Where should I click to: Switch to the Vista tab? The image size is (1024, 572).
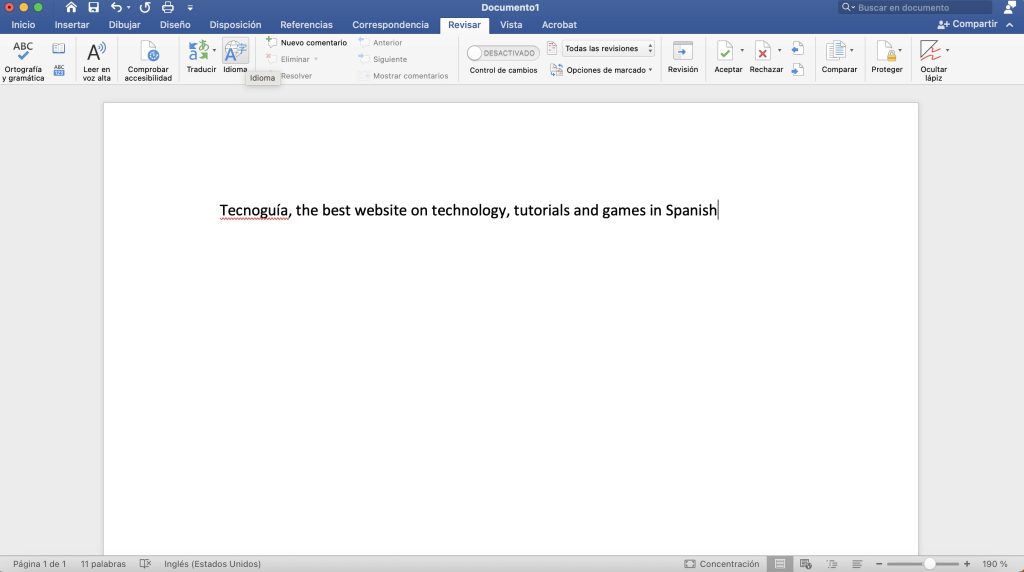(511, 25)
